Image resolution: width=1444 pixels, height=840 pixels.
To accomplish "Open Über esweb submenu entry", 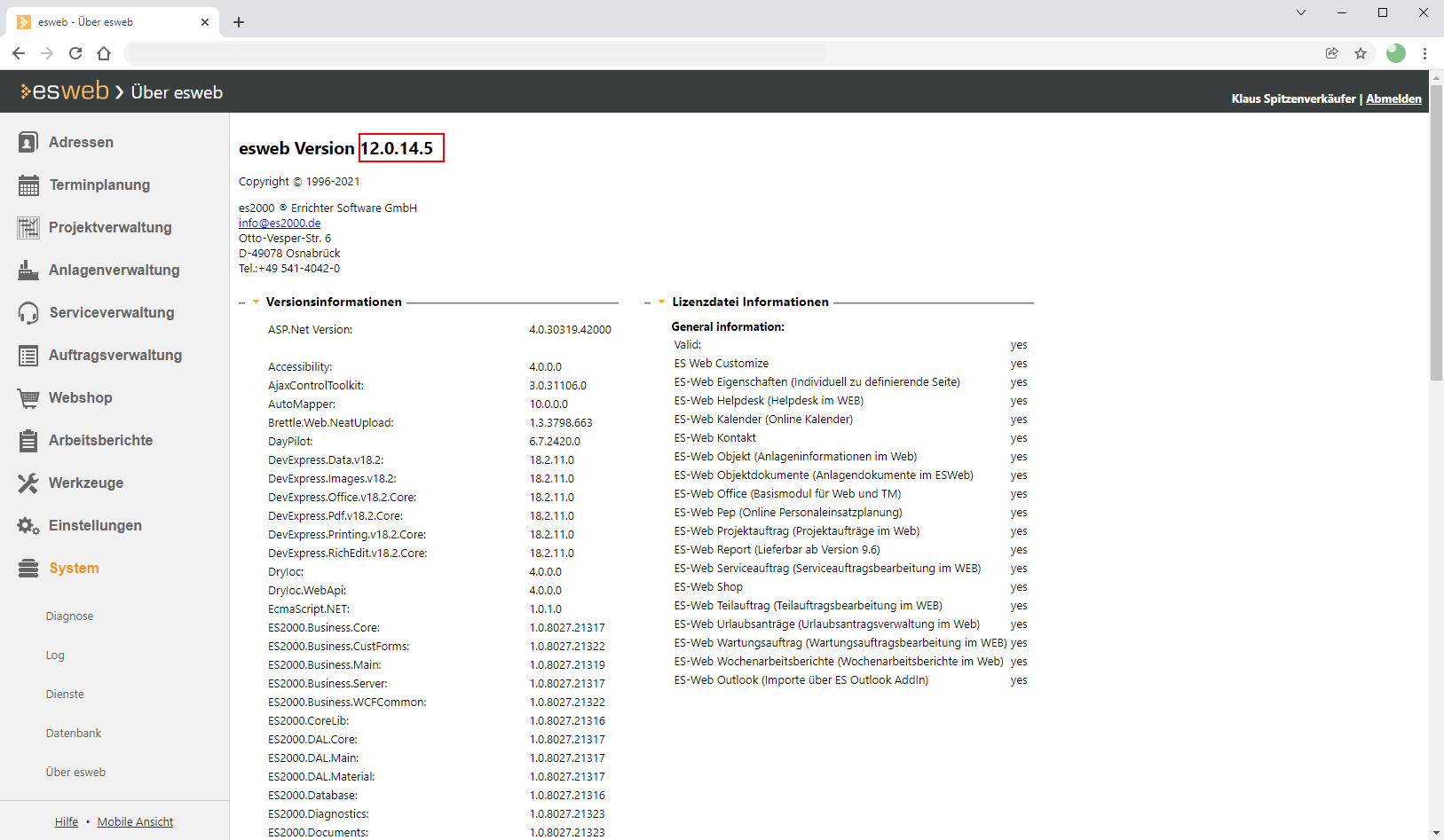I will click(x=75, y=773).
